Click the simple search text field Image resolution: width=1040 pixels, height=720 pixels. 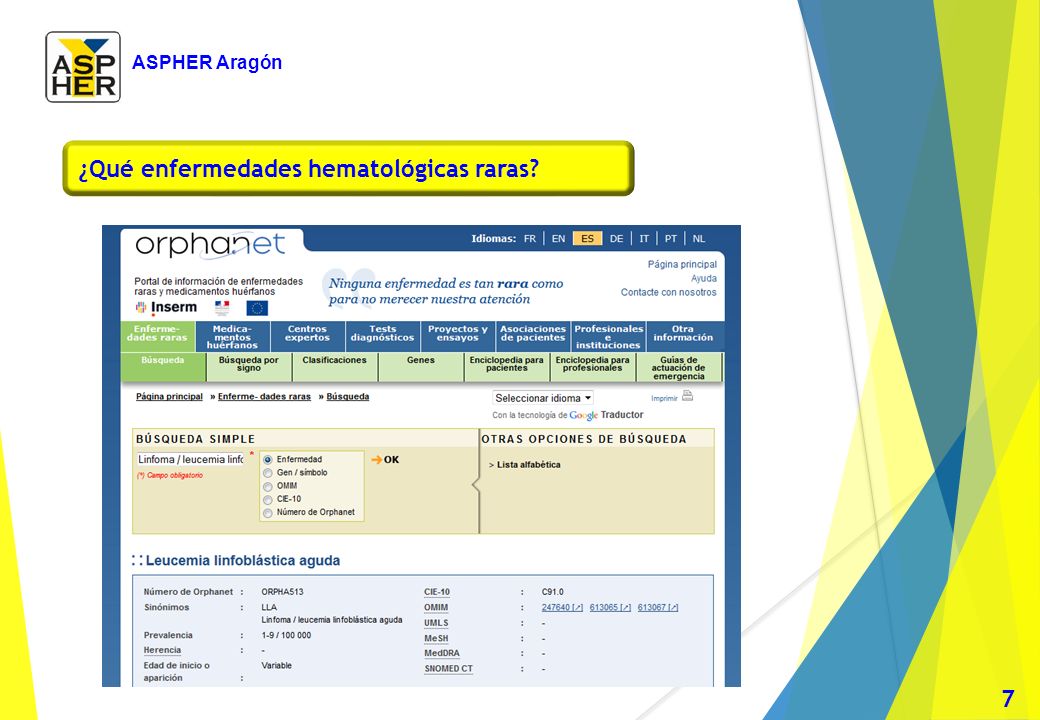(190, 459)
